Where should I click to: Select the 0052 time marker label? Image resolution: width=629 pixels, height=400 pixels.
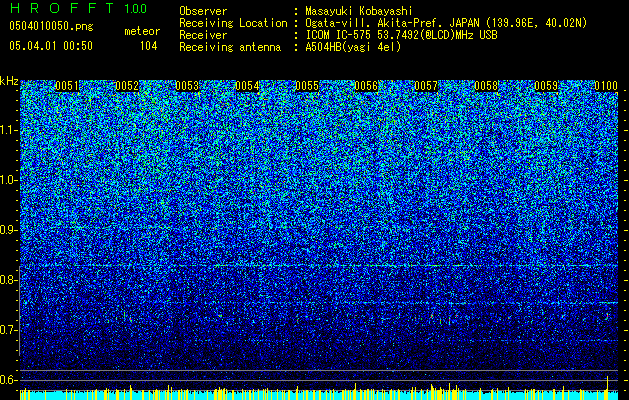point(127,86)
